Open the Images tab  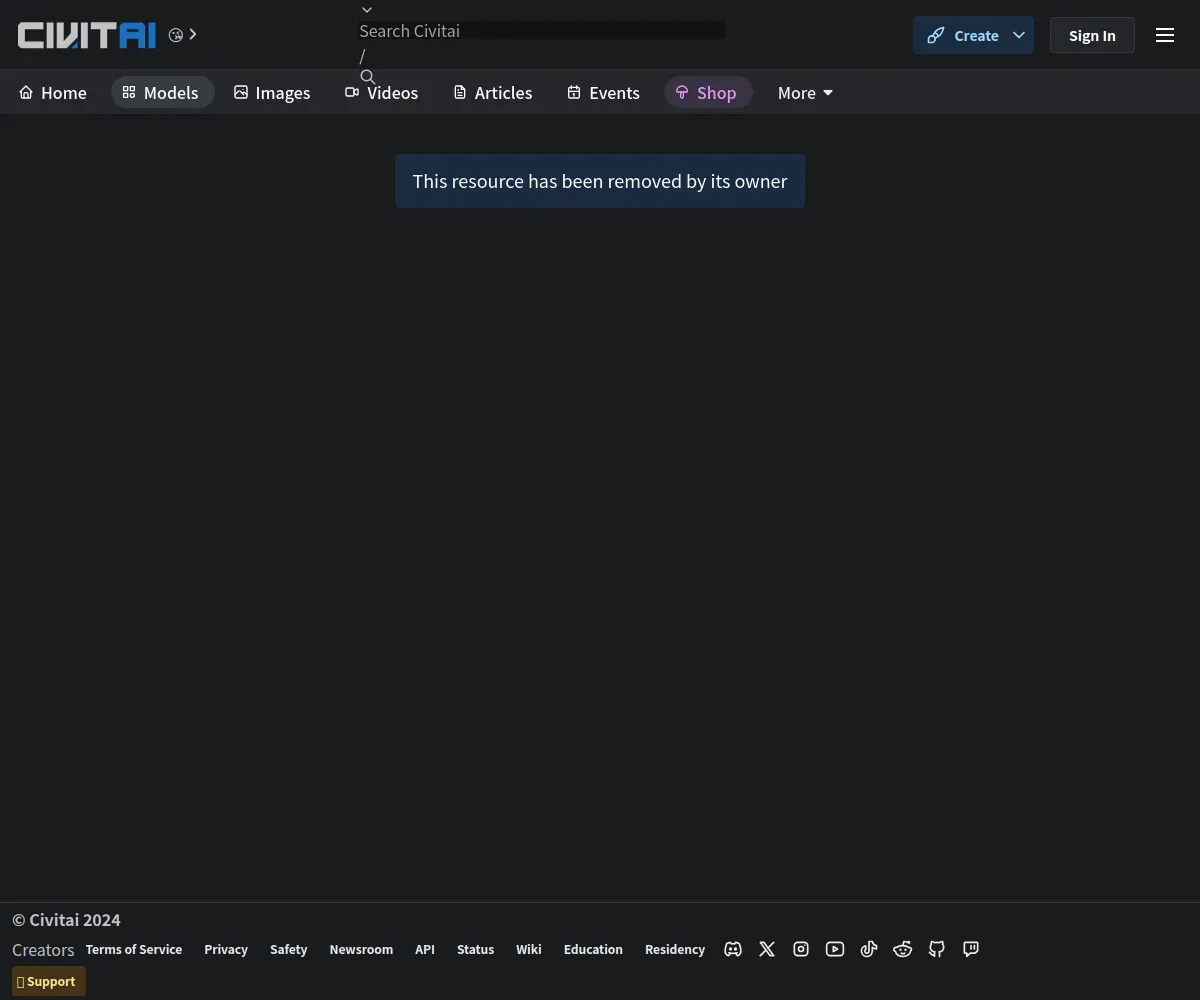(272, 92)
